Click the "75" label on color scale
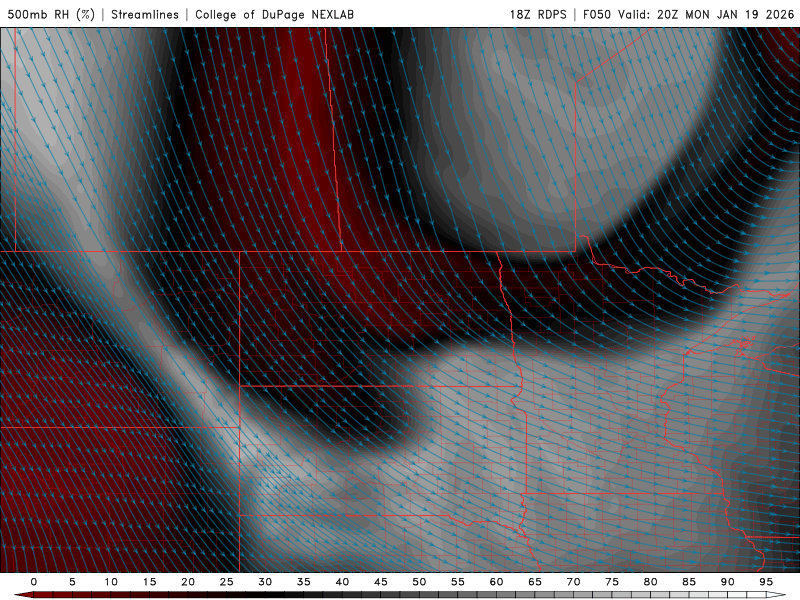Viewport: 800px width, 600px height. click(612, 582)
